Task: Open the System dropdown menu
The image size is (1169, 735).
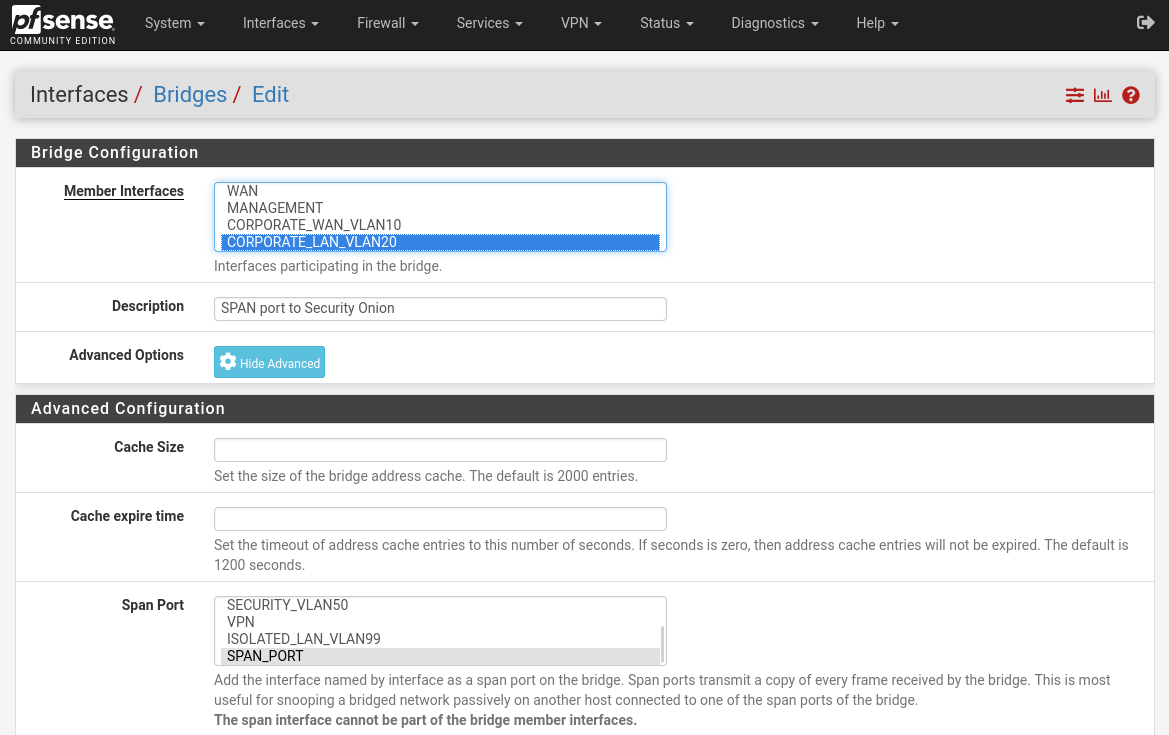Action: point(174,23)
